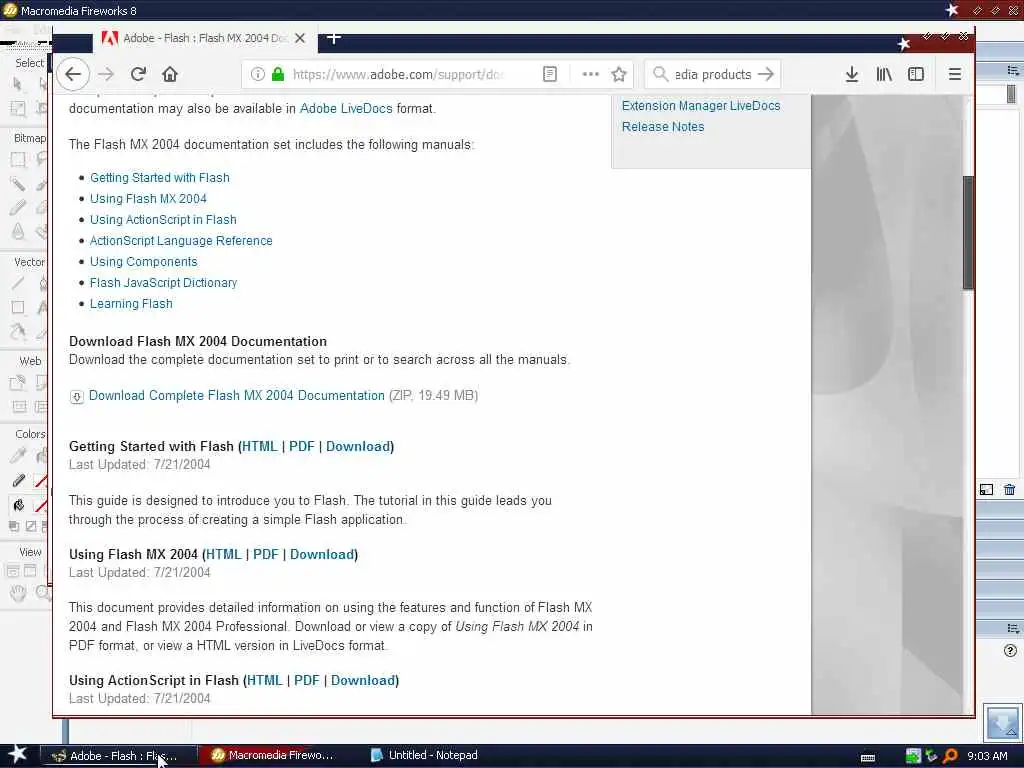Open a new browser tab
Viewport: 1024px width, 768px height.
coord(334,39)
